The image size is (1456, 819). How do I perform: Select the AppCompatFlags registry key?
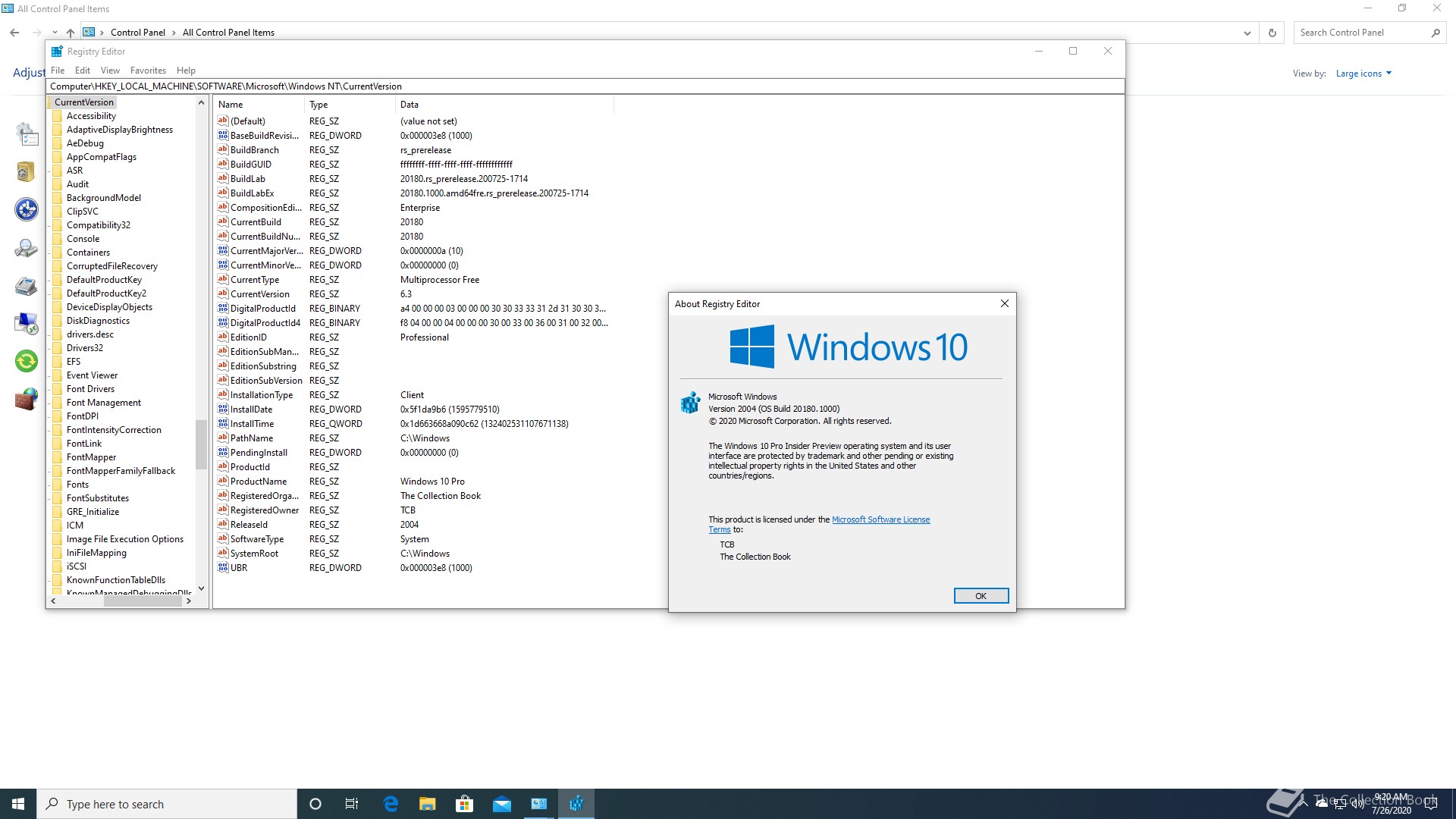coord(102,157)
